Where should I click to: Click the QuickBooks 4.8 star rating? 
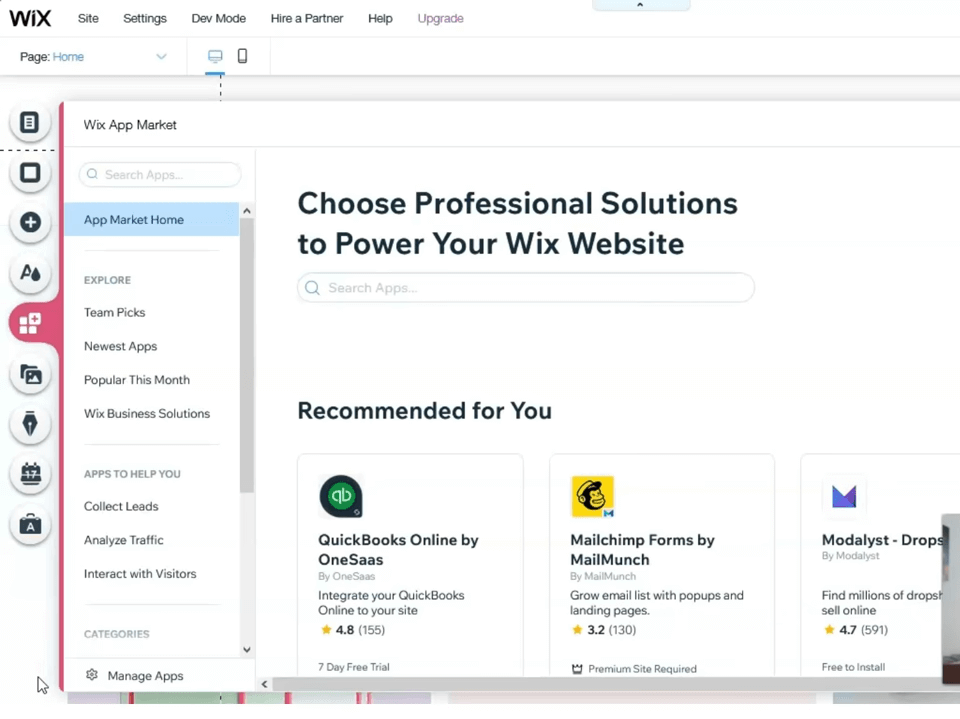[x=352, y=630]
